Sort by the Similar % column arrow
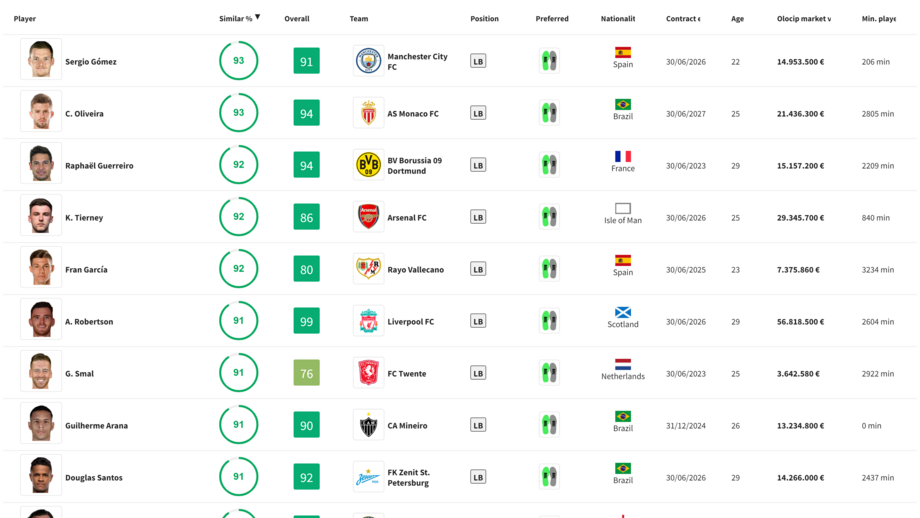The width and height of the screenshot is (920, 518). (257, 17)
